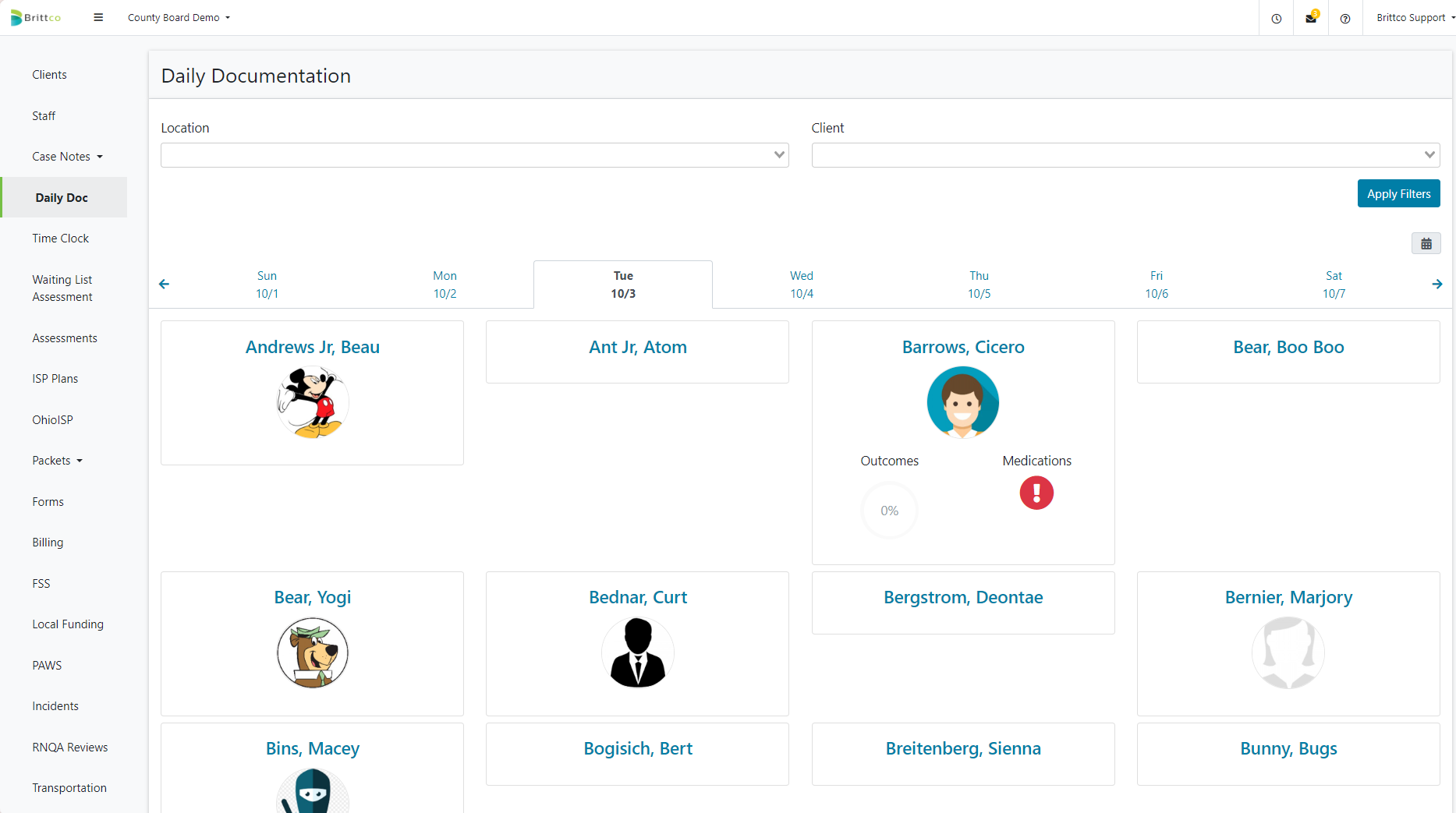Click the Brittco logo
This screenshot has height=813, width=1456.
(x=36, y=17)
